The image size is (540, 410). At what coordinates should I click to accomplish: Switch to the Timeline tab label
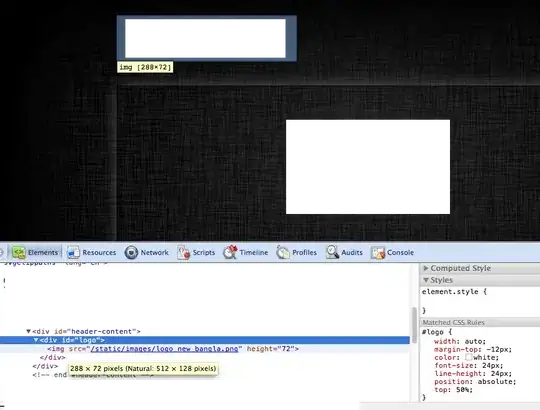click(254, 252)
